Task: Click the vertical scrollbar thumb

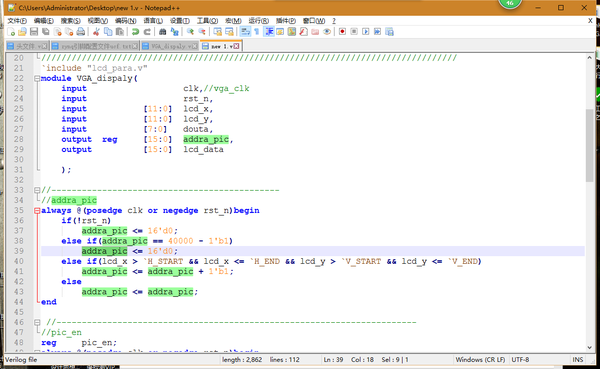Action: coord(589,145)
